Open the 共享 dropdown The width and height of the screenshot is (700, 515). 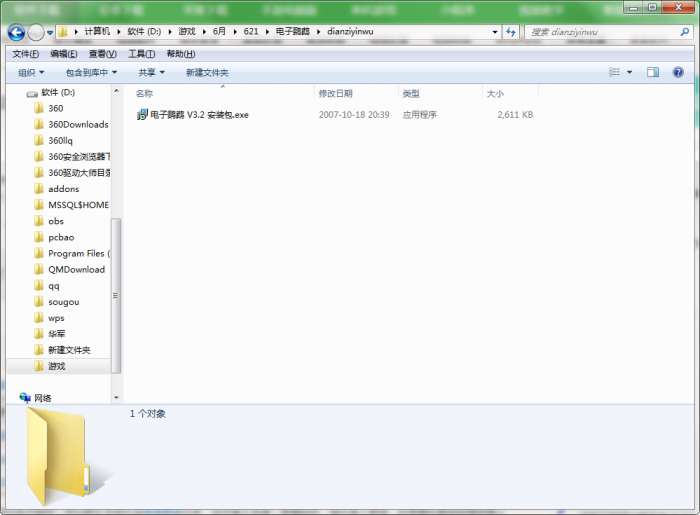click(x=151, y=72)
